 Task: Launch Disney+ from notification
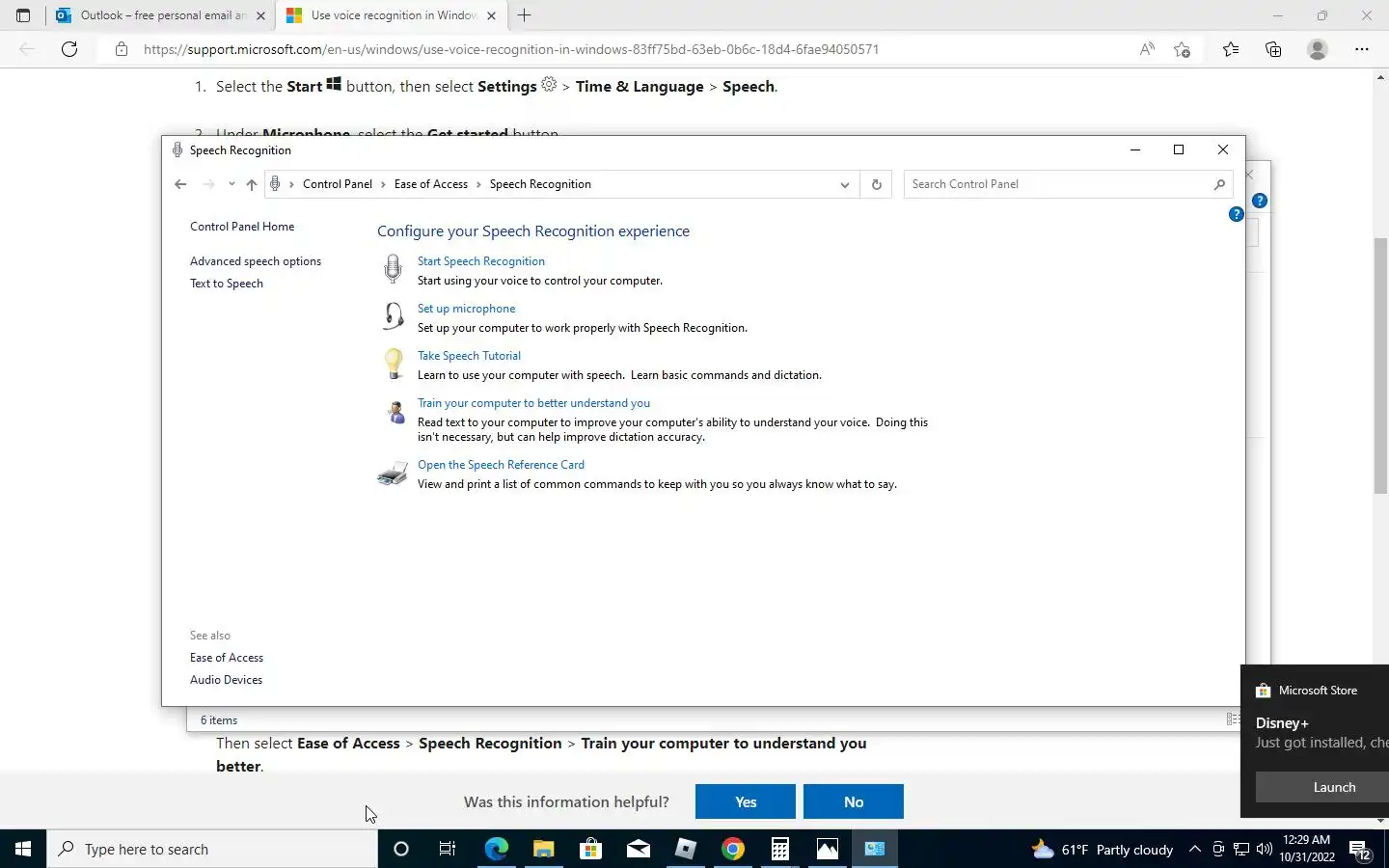pos(1322,787)
